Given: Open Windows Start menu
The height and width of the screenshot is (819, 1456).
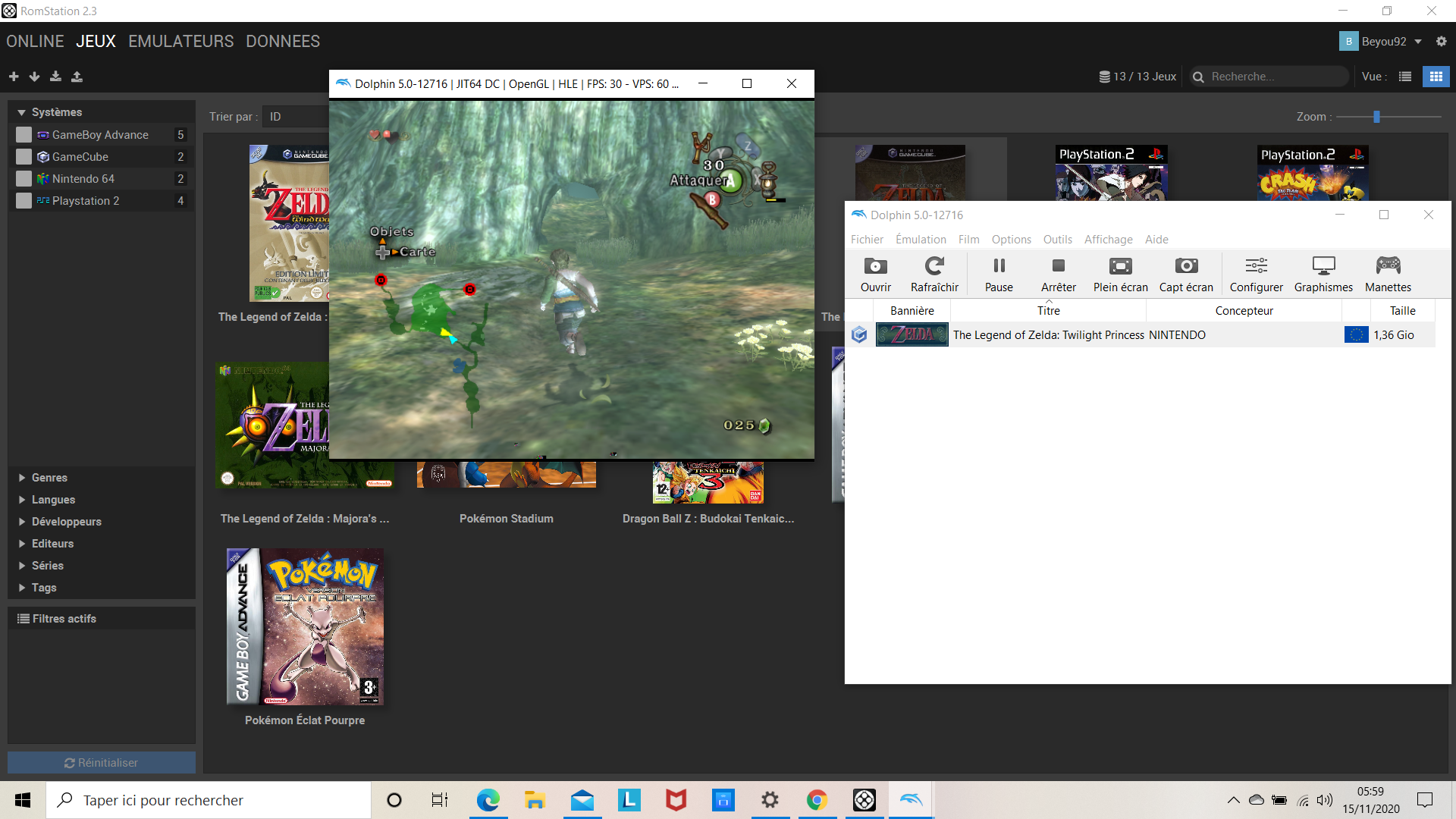Looking at the screenshot, I should click(23, 800).
